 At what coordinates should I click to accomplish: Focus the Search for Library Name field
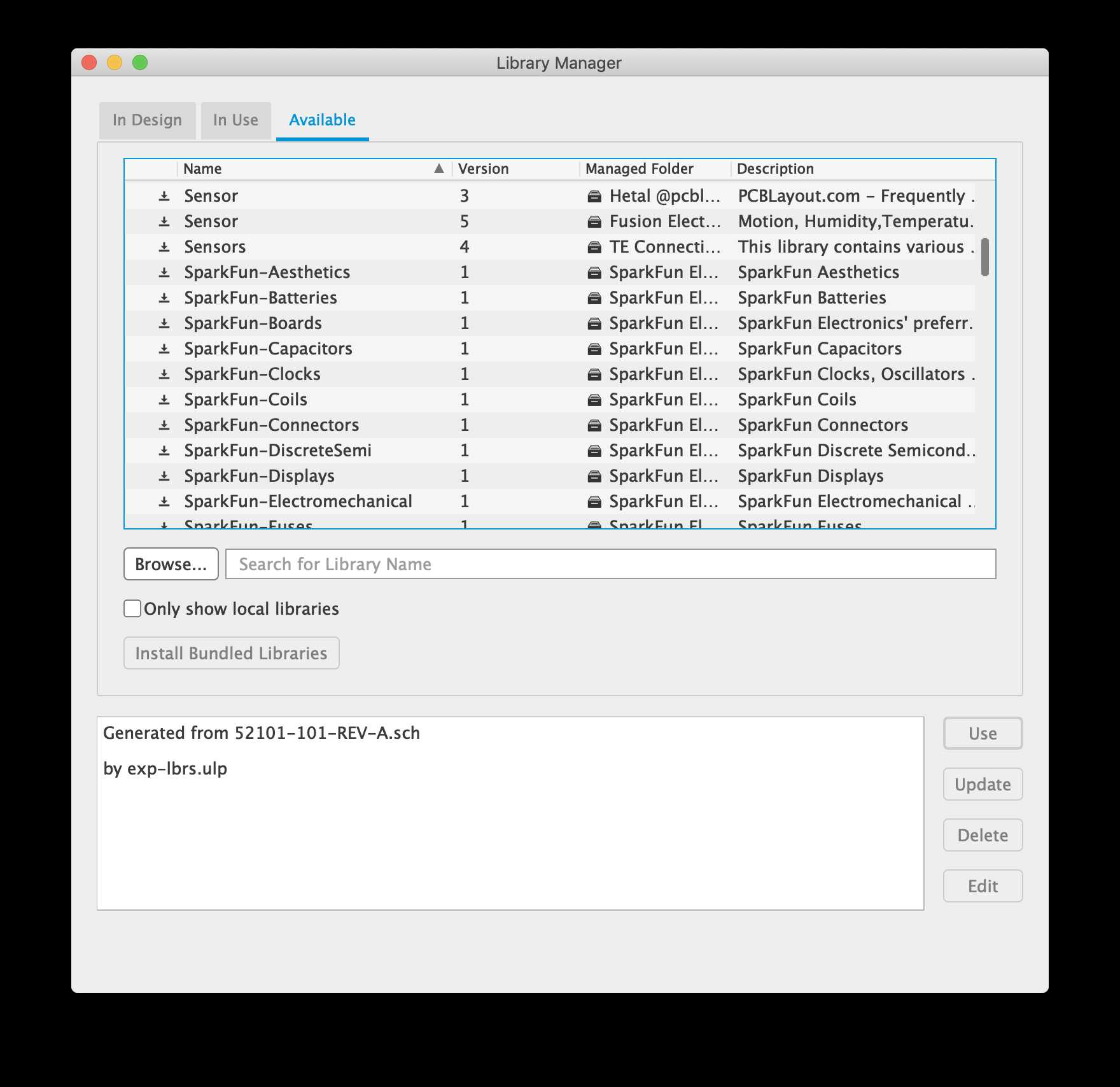[611, 564]
